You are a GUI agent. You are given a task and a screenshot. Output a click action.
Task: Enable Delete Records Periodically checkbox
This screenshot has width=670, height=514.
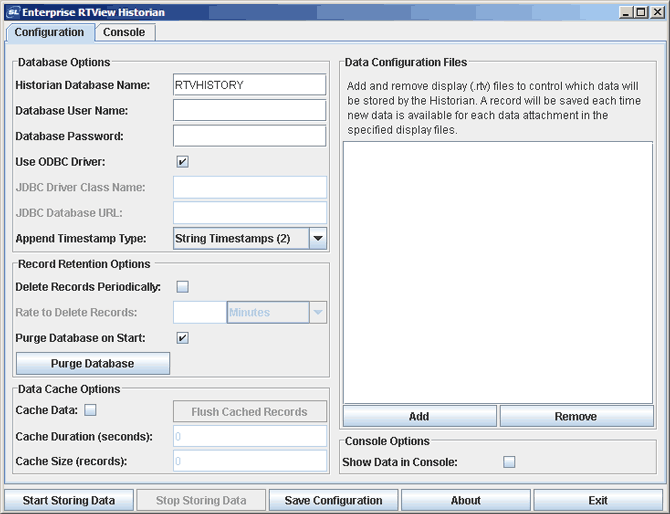point(182,287)
